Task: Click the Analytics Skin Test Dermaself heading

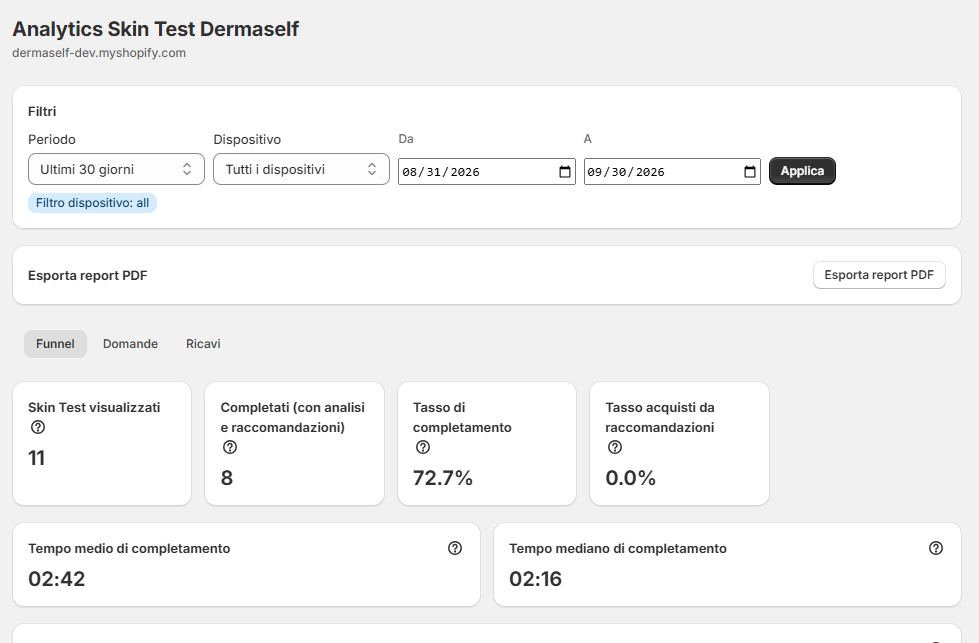Action: [155, 29]
